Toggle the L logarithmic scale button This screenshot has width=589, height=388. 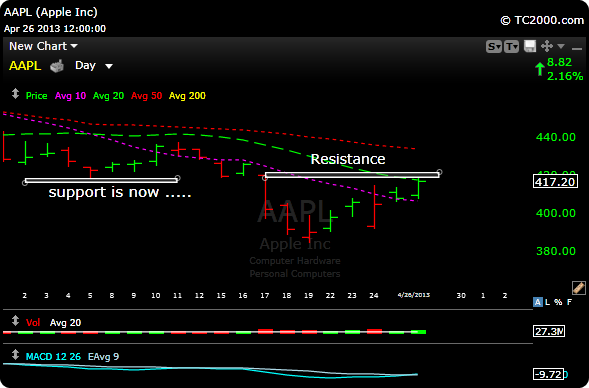point(548,302)
